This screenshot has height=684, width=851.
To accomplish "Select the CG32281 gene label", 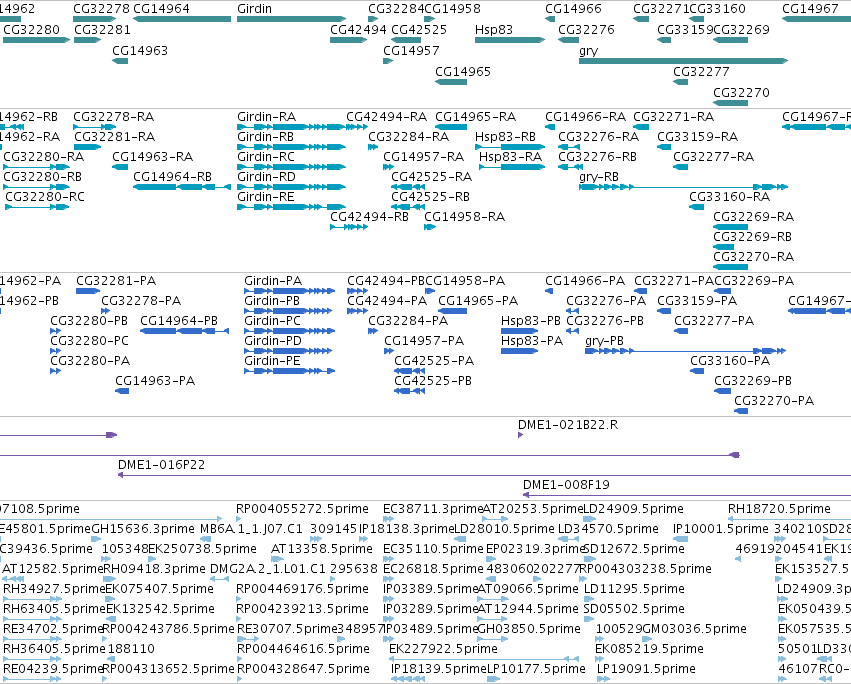I will pyautogui.click(x=102, y=29).
